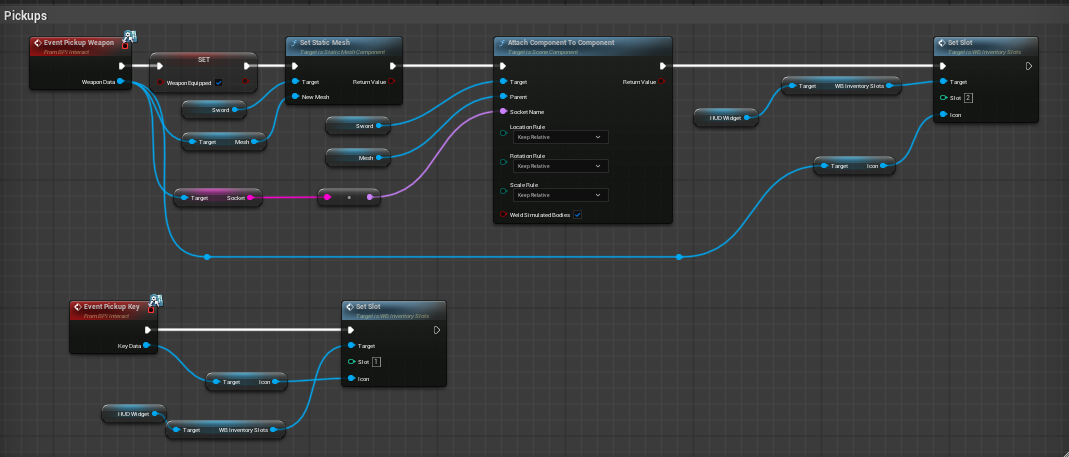Click the SET node's Weapon Equipped output pin

pos(244,82)
